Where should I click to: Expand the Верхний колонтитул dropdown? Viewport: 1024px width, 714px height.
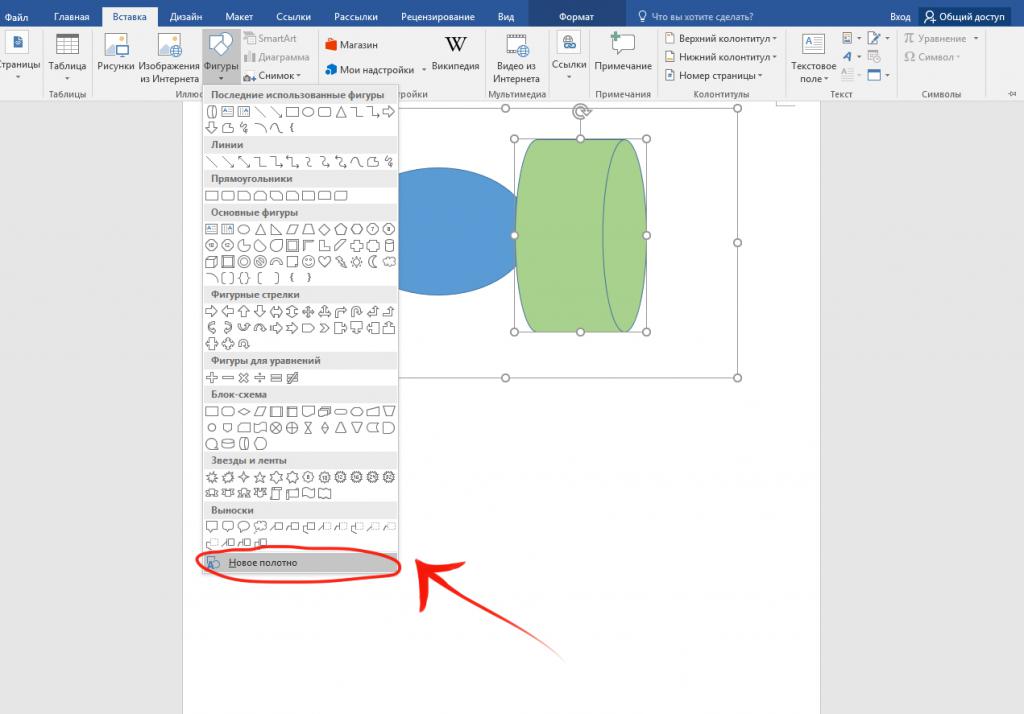(x=721, y=38)
